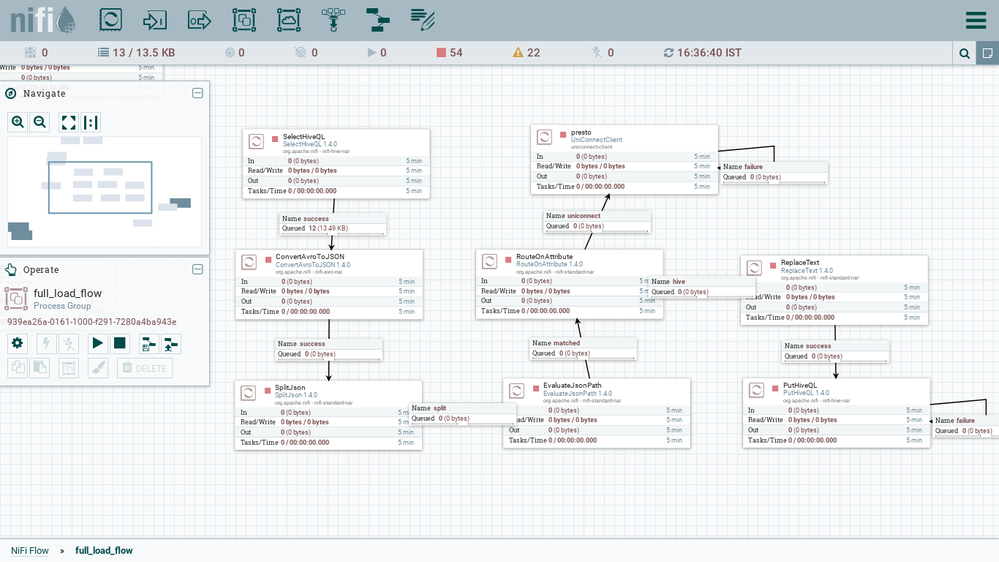Image resolution: width=999 pixels, height=562 pixels.
Task: Stop the flow with the stop button
Action: 120,343
